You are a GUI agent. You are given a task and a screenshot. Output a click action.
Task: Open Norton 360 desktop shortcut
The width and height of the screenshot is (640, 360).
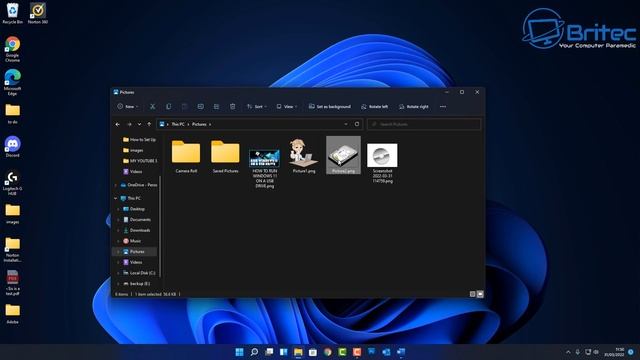(38, 13)
